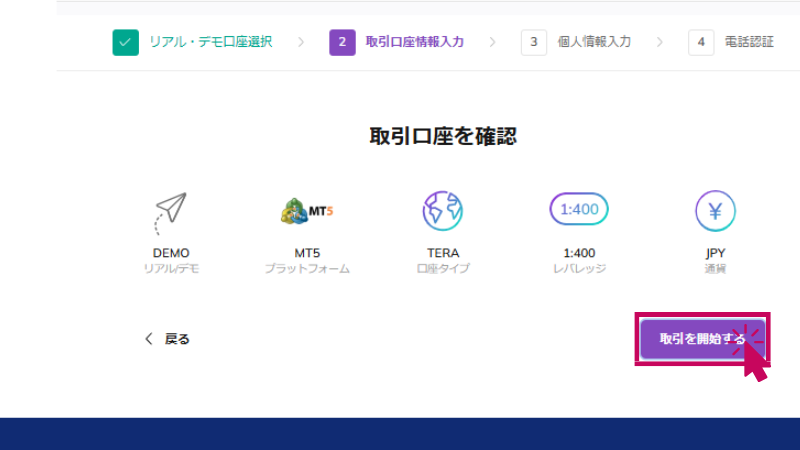Click the MT5 label under the logo
The height and width of the screenshot is (450, 800).
coord(307,253)
